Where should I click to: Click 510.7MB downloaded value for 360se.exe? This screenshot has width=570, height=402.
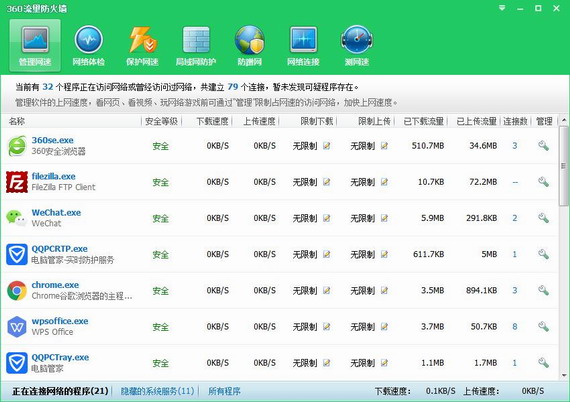(x=428, y=146)
